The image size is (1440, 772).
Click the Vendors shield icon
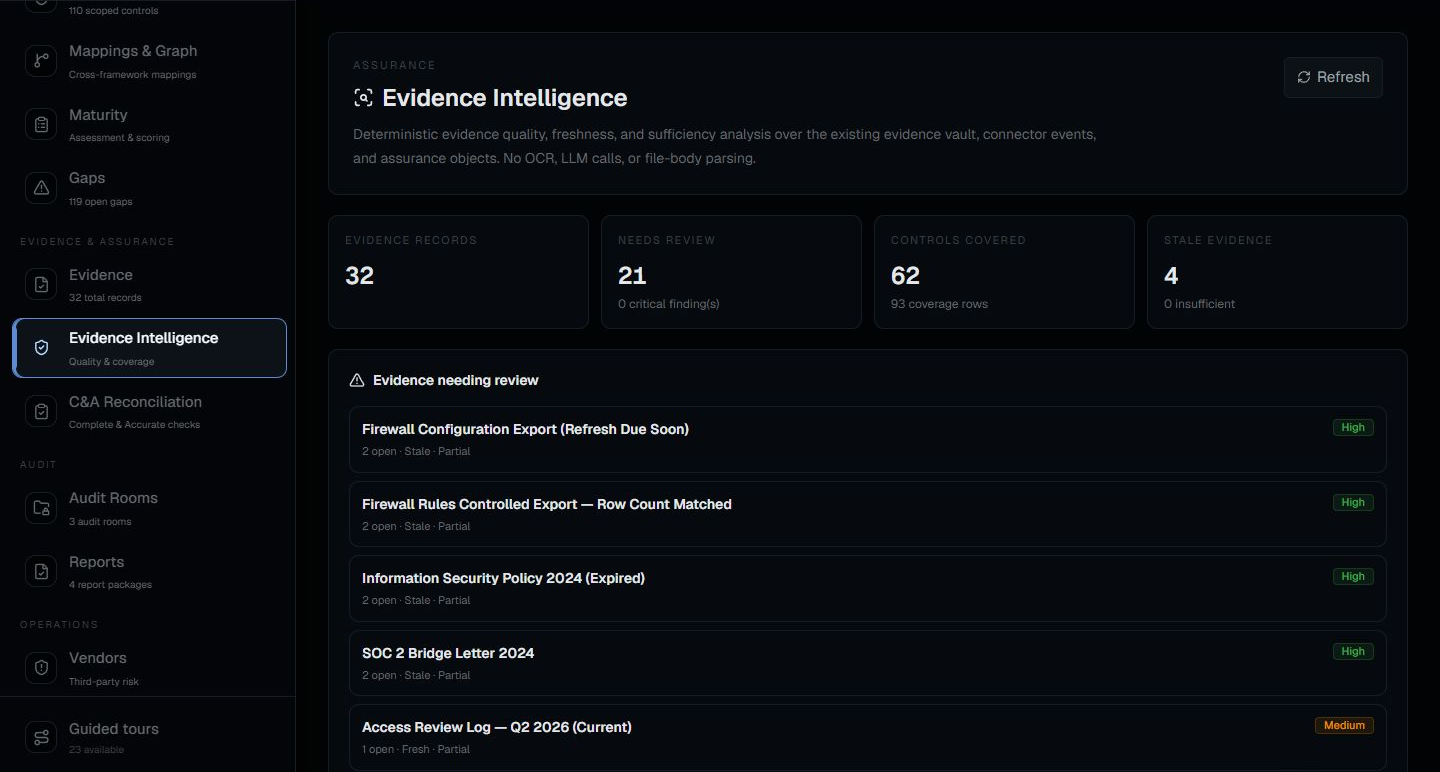coord(41,668)
